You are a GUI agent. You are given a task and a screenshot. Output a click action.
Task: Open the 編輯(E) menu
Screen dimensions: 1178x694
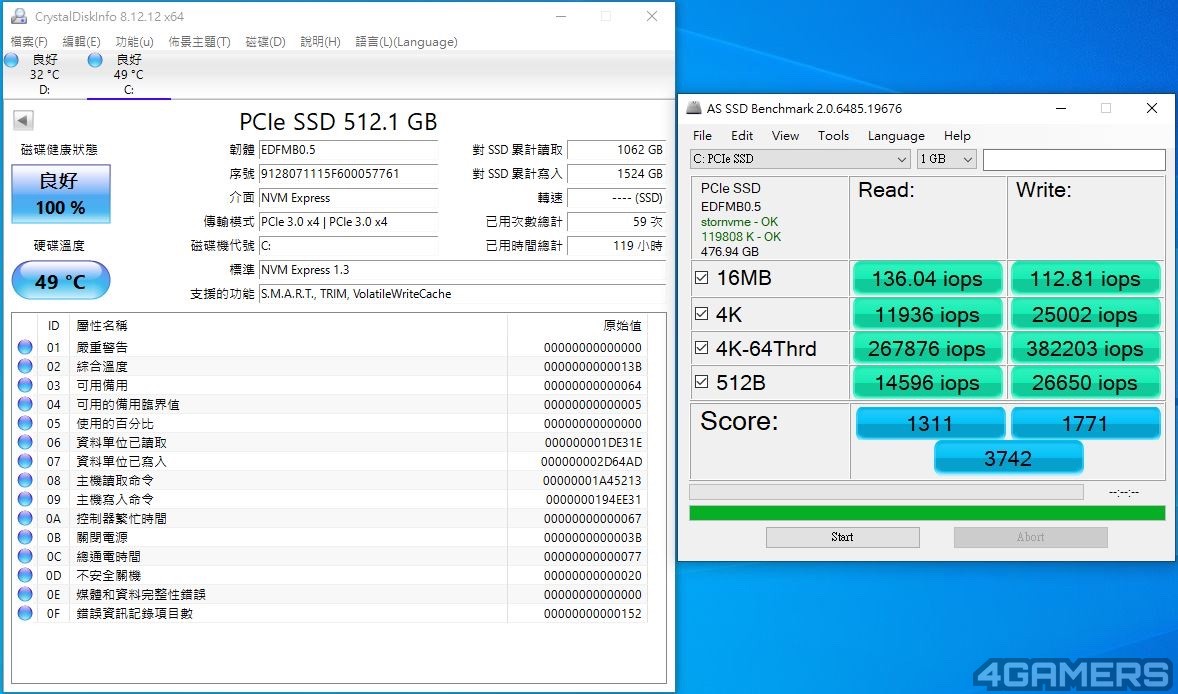81,42
